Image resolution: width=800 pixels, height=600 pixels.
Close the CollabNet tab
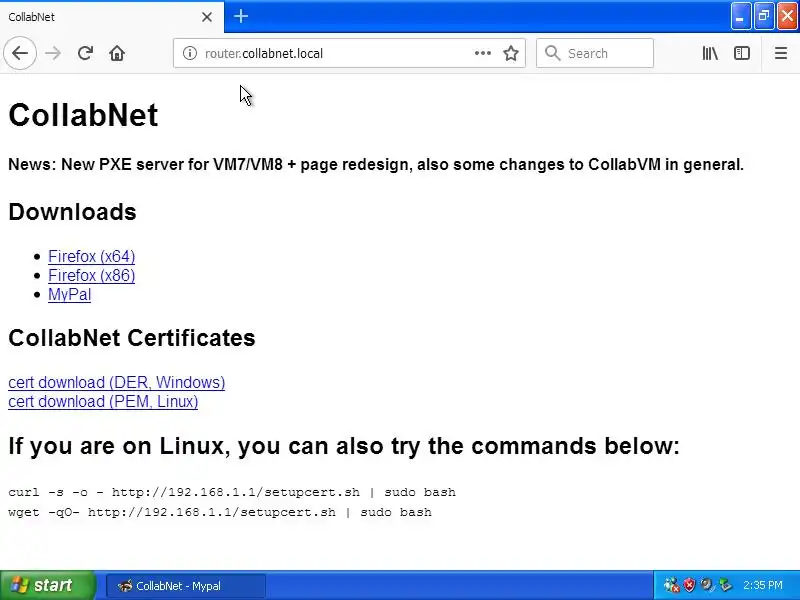pyautogui.click(x=207, y=17)
